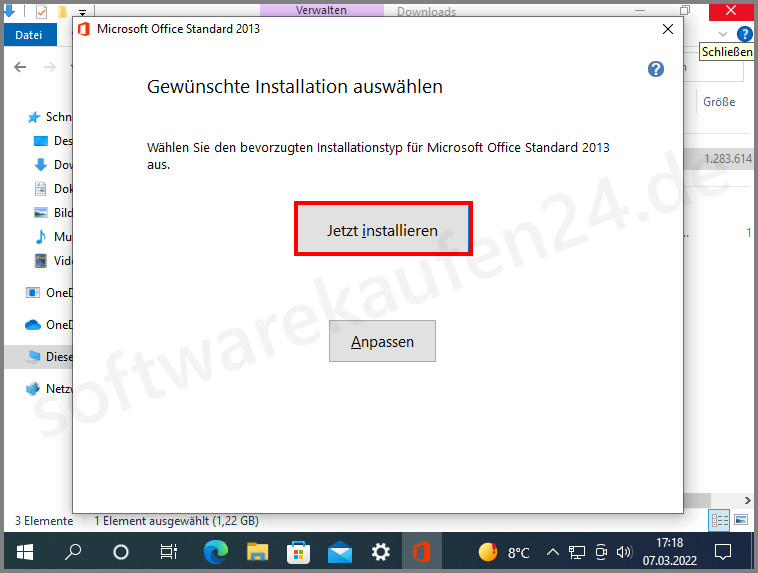The image size is (758, 573).
Task: Open Bilder folder in navigation pane
Action: click(53, 213)
